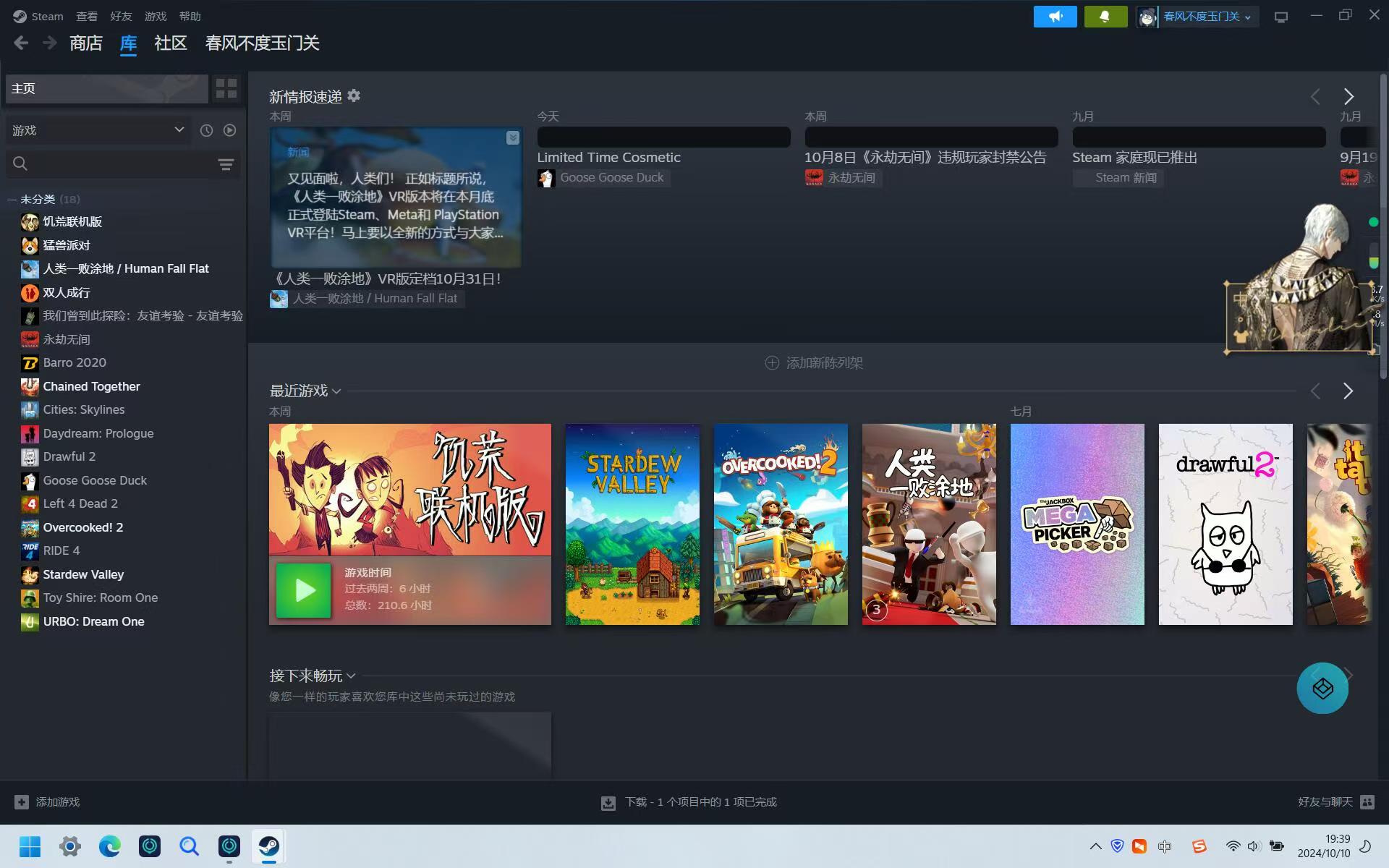This screenshot has height=868, width=1389.
Task: Select Barro 2020 in the list
Action: tap(75, 363)
